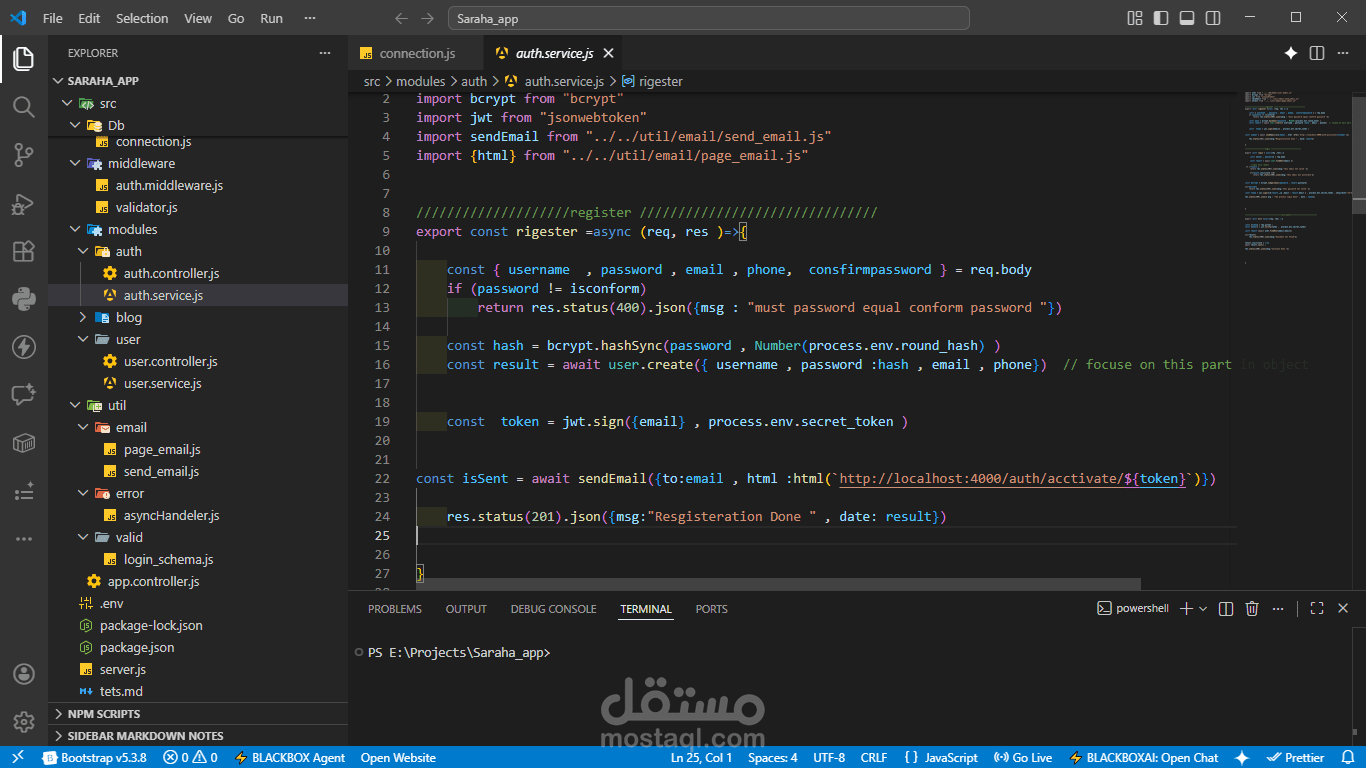The height and width of the screenshot is (768, 1366).
Task: Open the chat panel icon in activity bar
Action: pos(24,395)
